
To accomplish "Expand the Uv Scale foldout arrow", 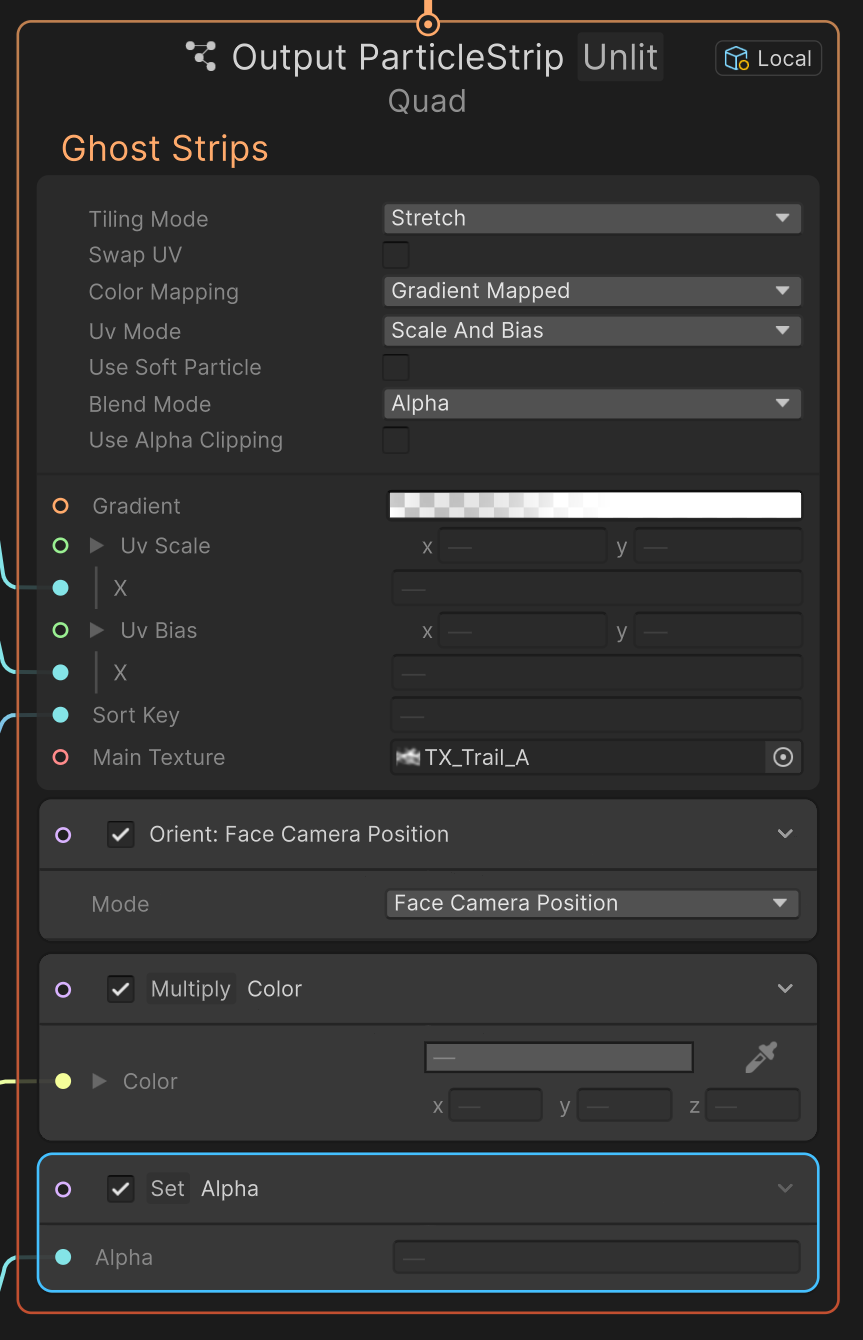I will [x=97, y=546].
